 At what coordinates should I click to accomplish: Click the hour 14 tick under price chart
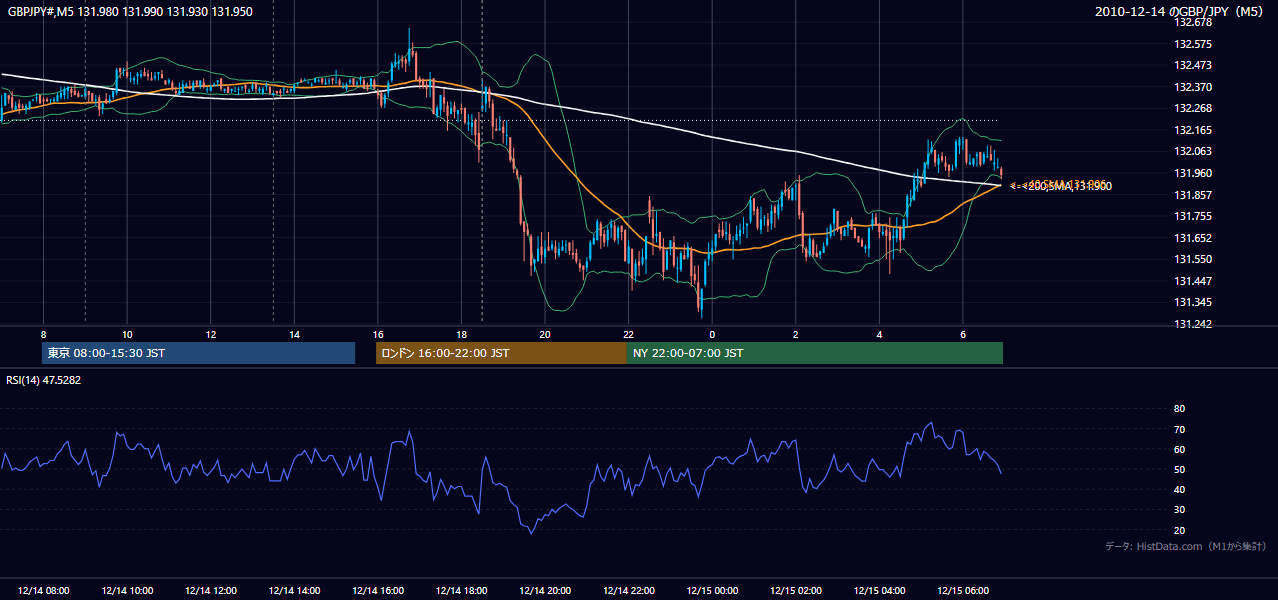point(294,334)
